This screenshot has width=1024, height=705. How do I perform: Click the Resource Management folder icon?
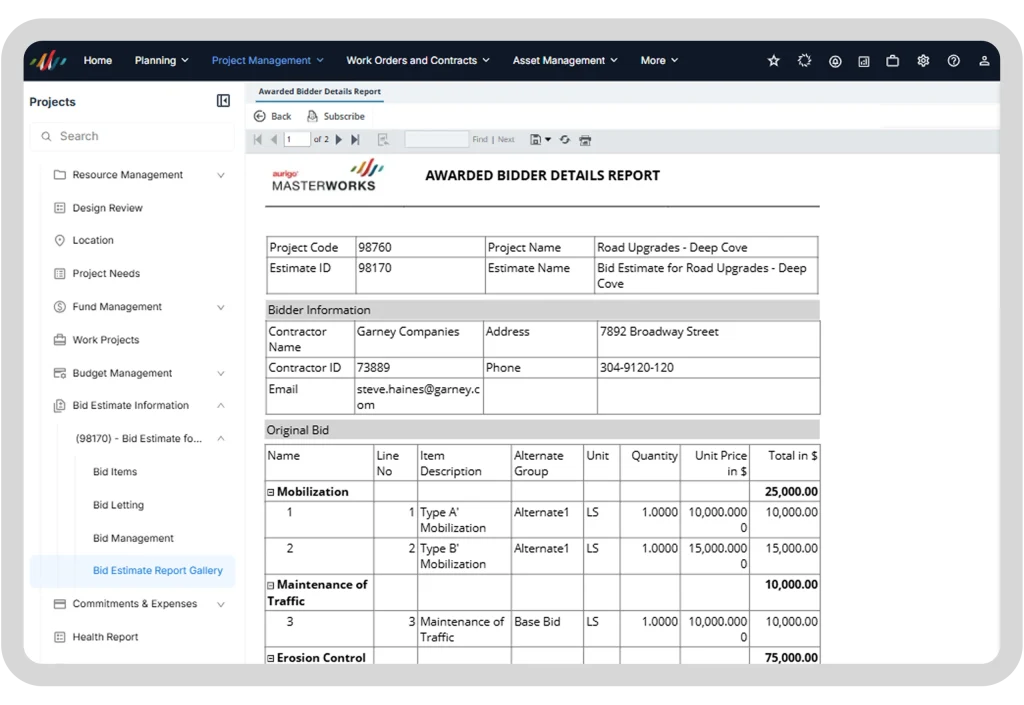[x=59, y=175]
